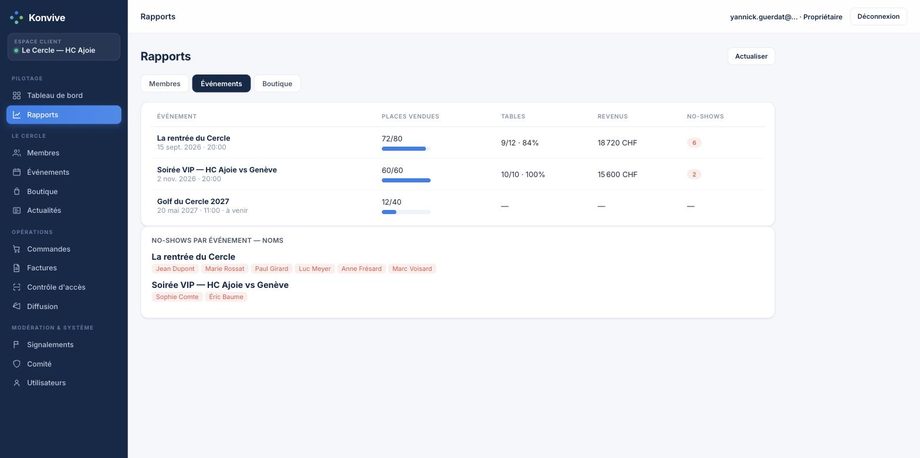
Task: Click the REVENUS column header
Action: coord(613,117)
